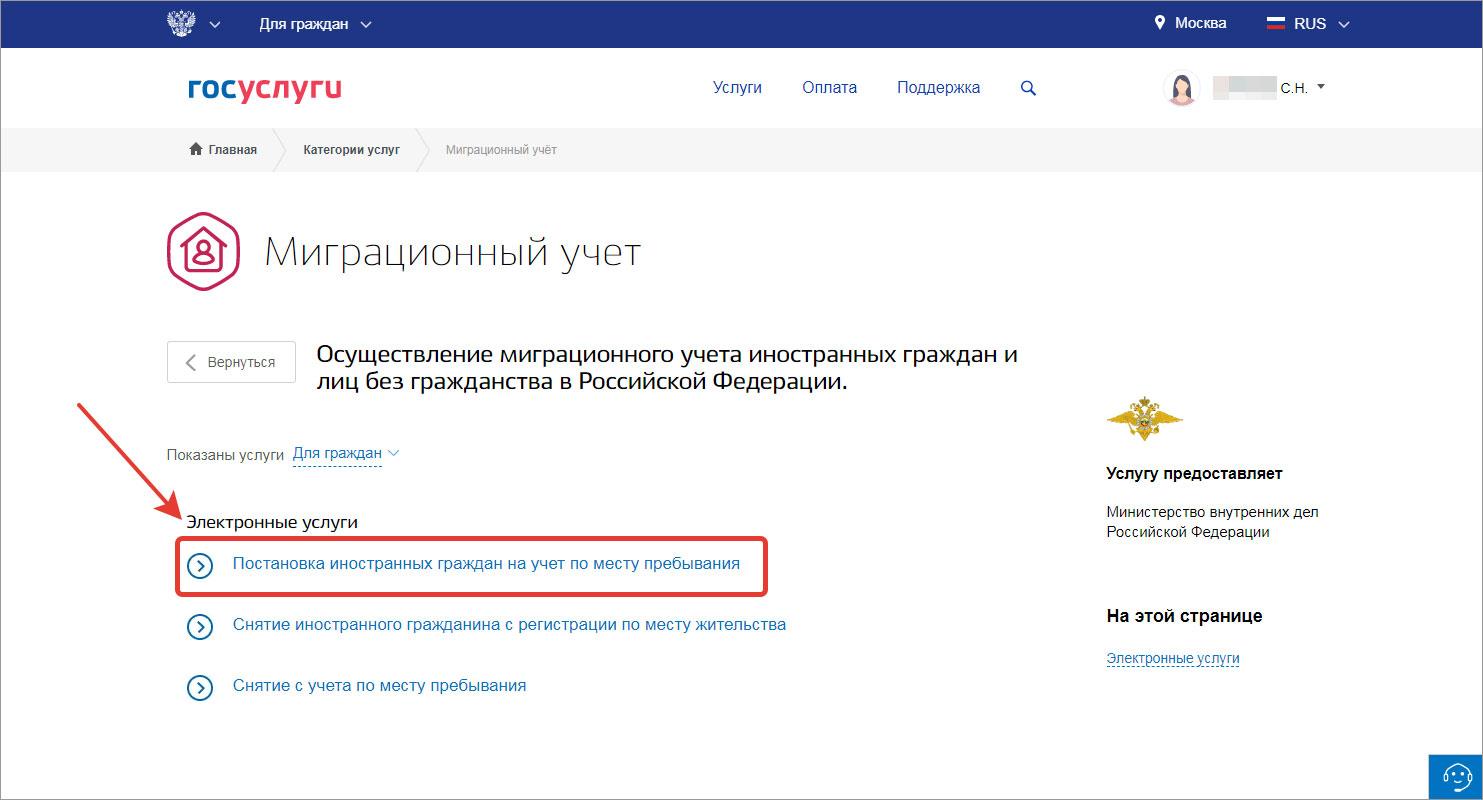
Task: Go to the Госуслуги logo home page
Action: click(264, 88)
